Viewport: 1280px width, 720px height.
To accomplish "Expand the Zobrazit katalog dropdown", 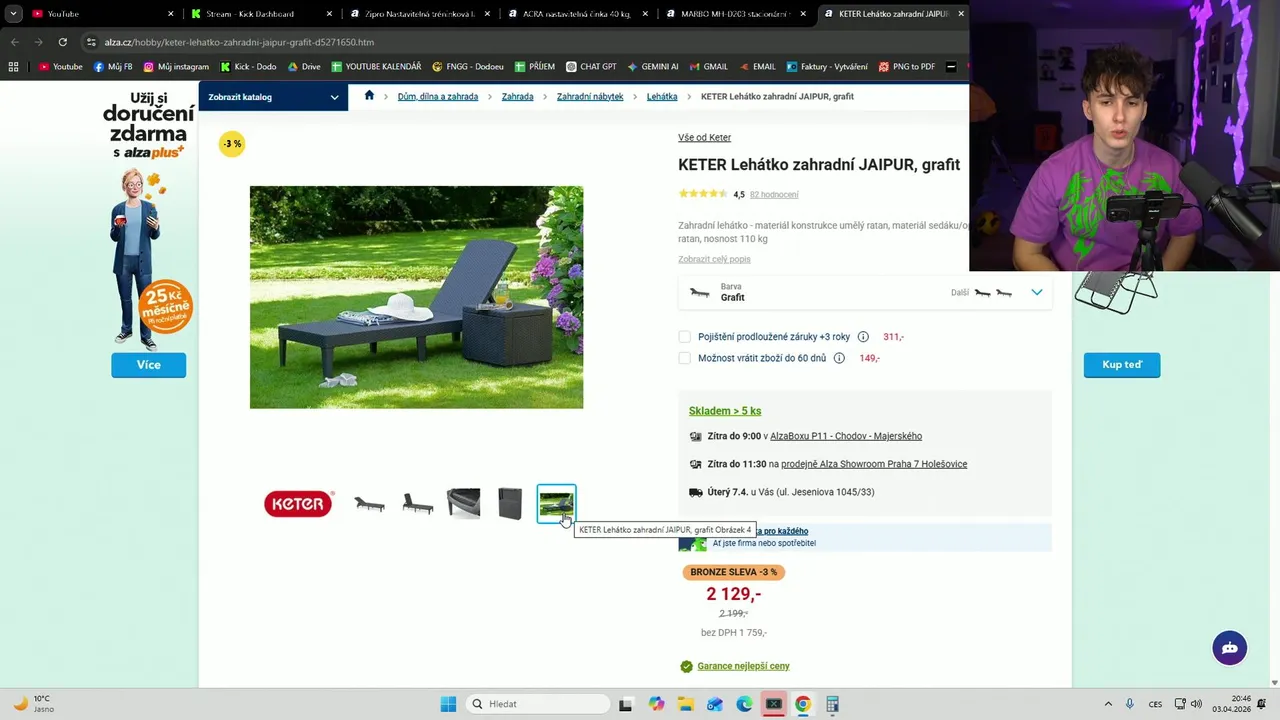I will [x=273, y=97].
